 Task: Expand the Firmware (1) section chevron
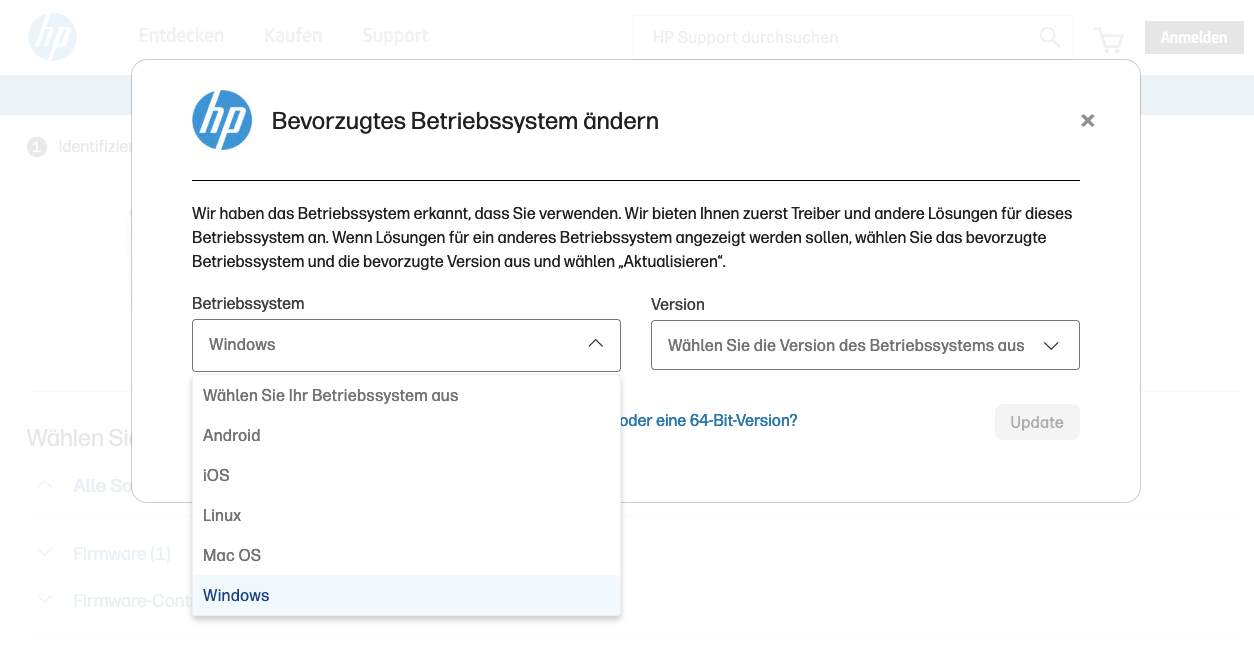(44, 552)
